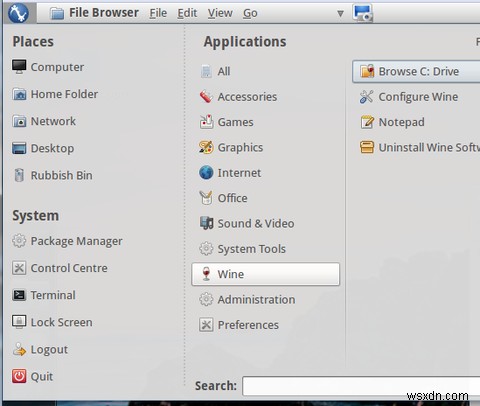The width and height of the screenshot is (480, 406).
Task: Select the Office category
Action: pos(266,198)
